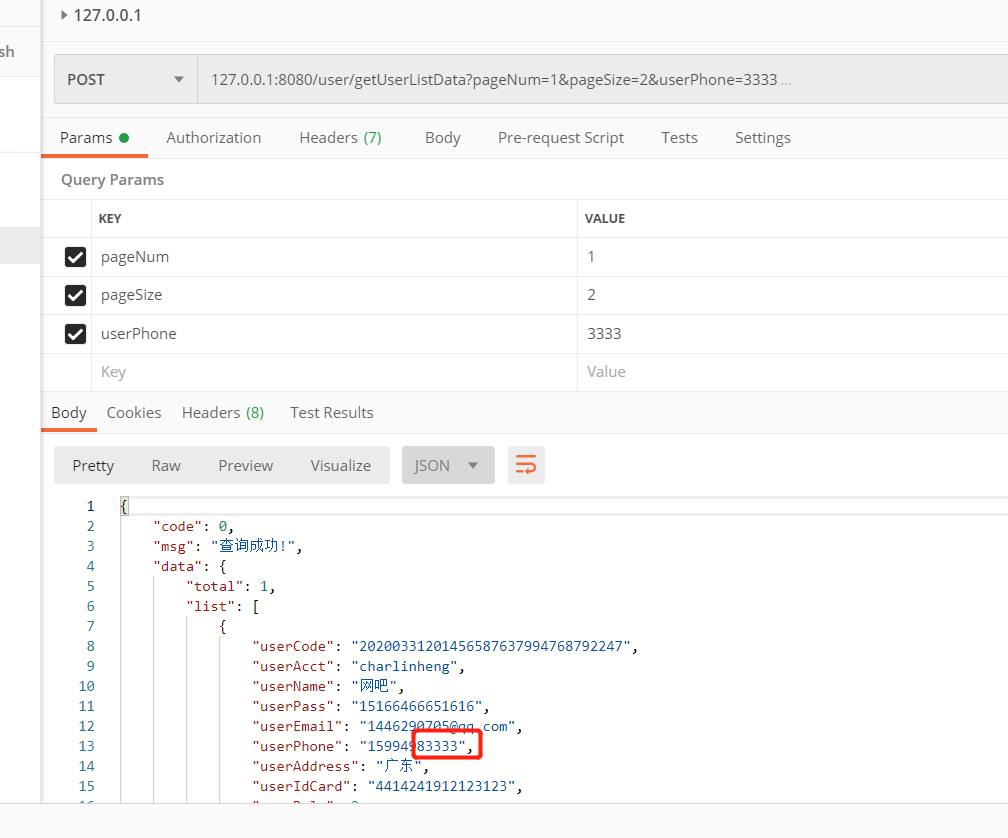
Task: Open the response Headers (8) tab
Action: [222, 413]
